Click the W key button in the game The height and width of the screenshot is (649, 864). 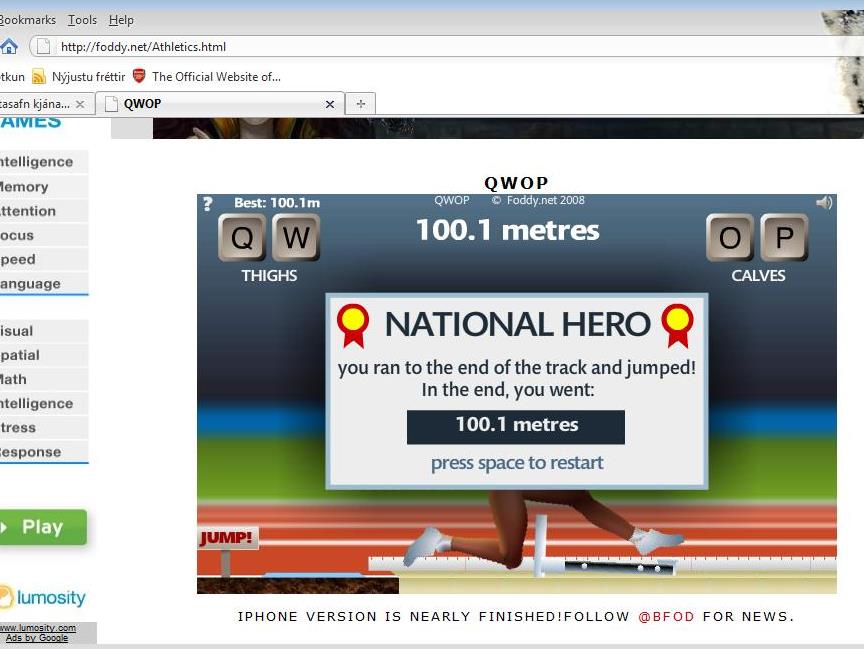click(x=296, y=237)
